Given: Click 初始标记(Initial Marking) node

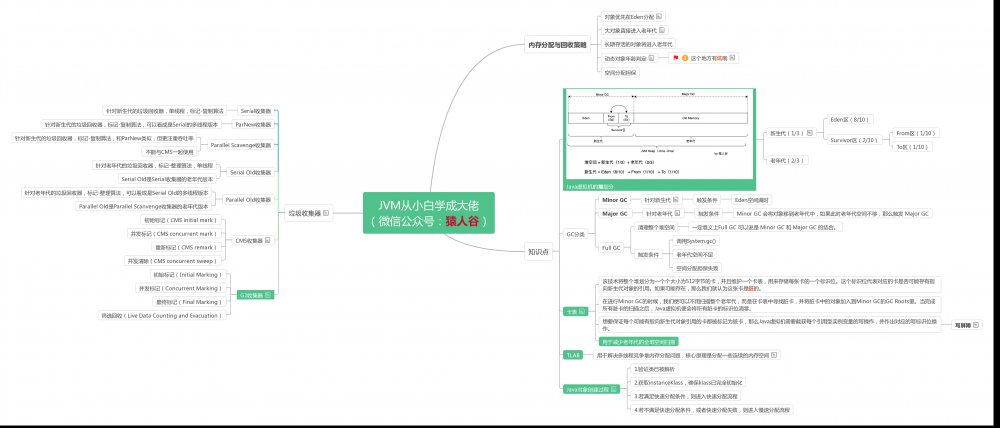Looking at the screenshot, I should tap(187, 274).
